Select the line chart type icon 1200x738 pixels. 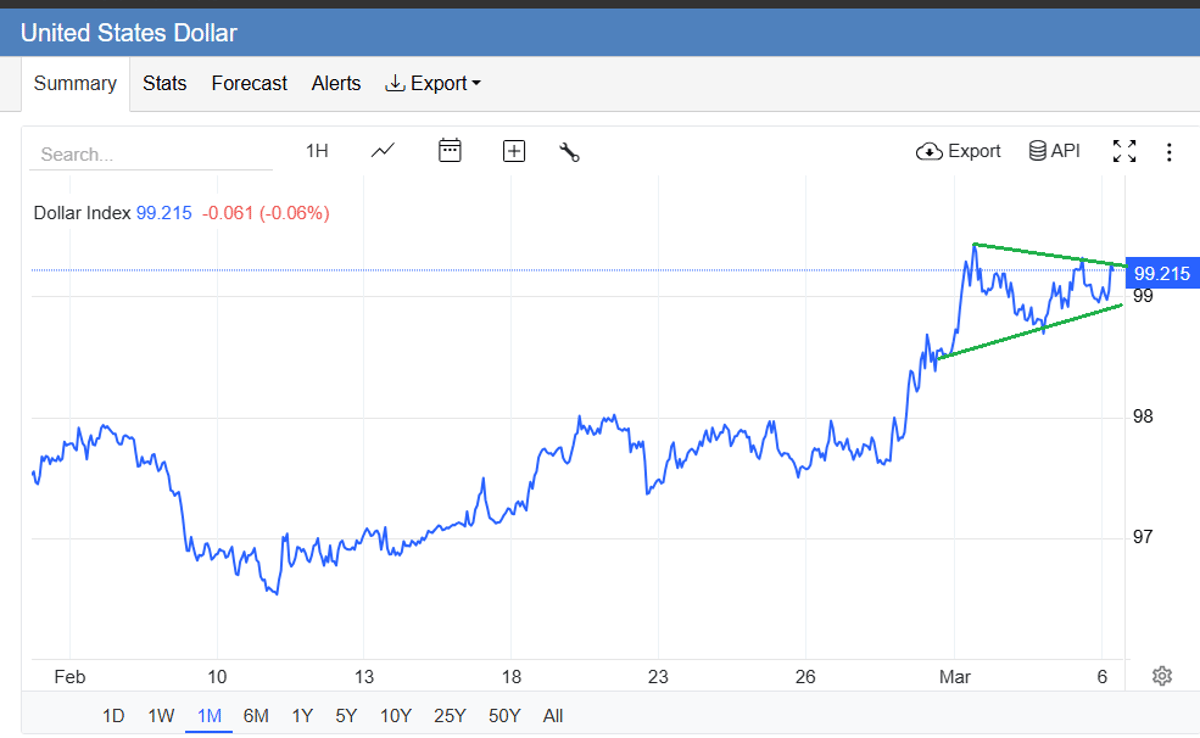(x=381, y=150)
